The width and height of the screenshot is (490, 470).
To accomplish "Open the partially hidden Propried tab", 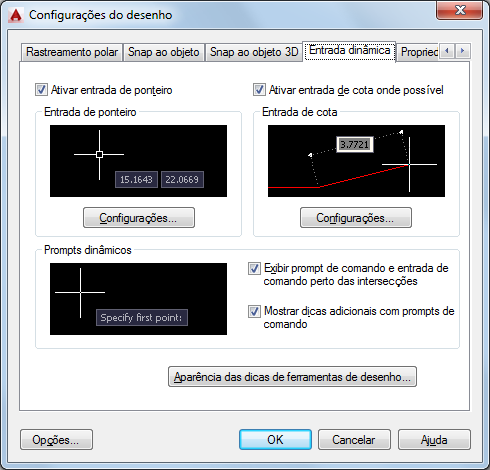I will (x=419, y=52).
